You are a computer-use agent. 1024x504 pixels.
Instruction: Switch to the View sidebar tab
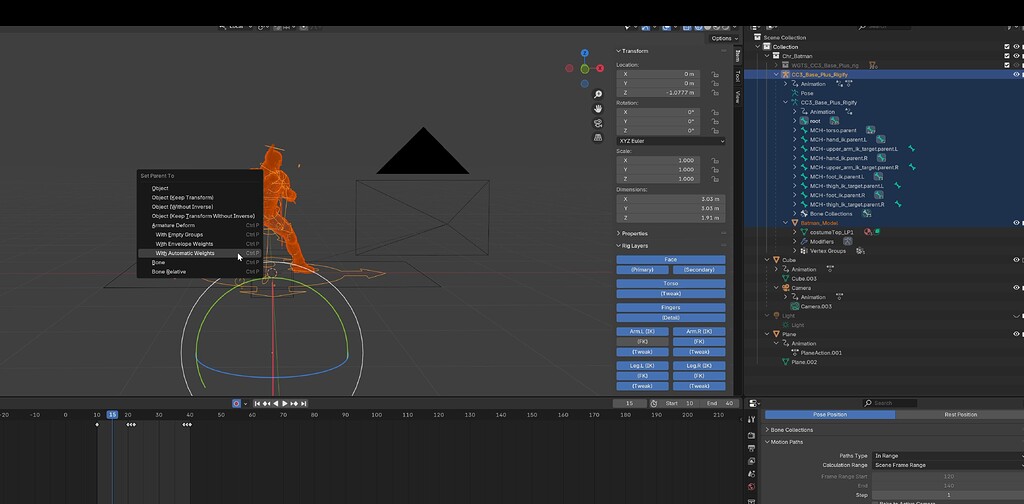(737, 97)
